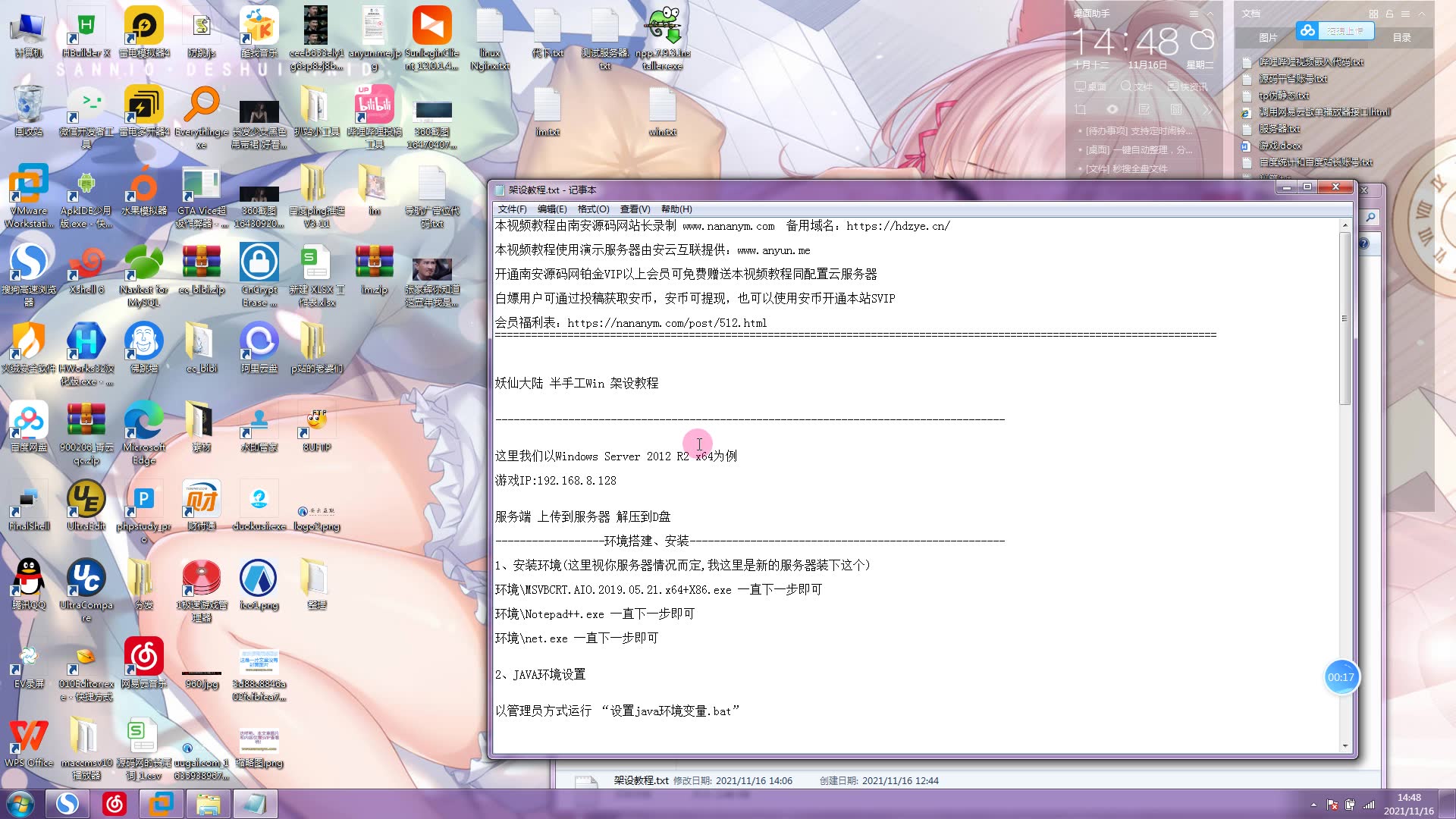
Task: Open the 文档 widget hamburger menu
Action: pos(1405,14)
